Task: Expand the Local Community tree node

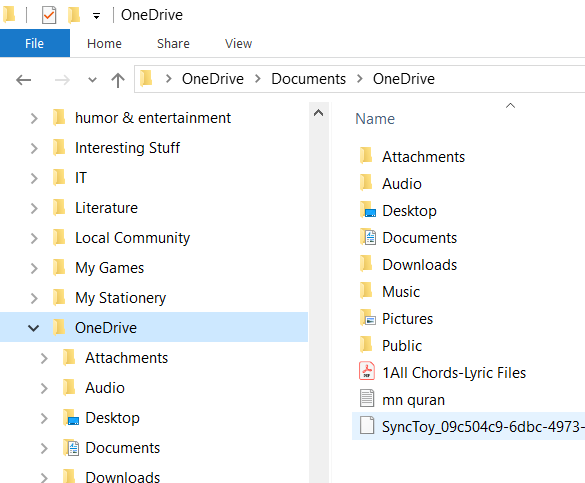Action: pos(34,238)
